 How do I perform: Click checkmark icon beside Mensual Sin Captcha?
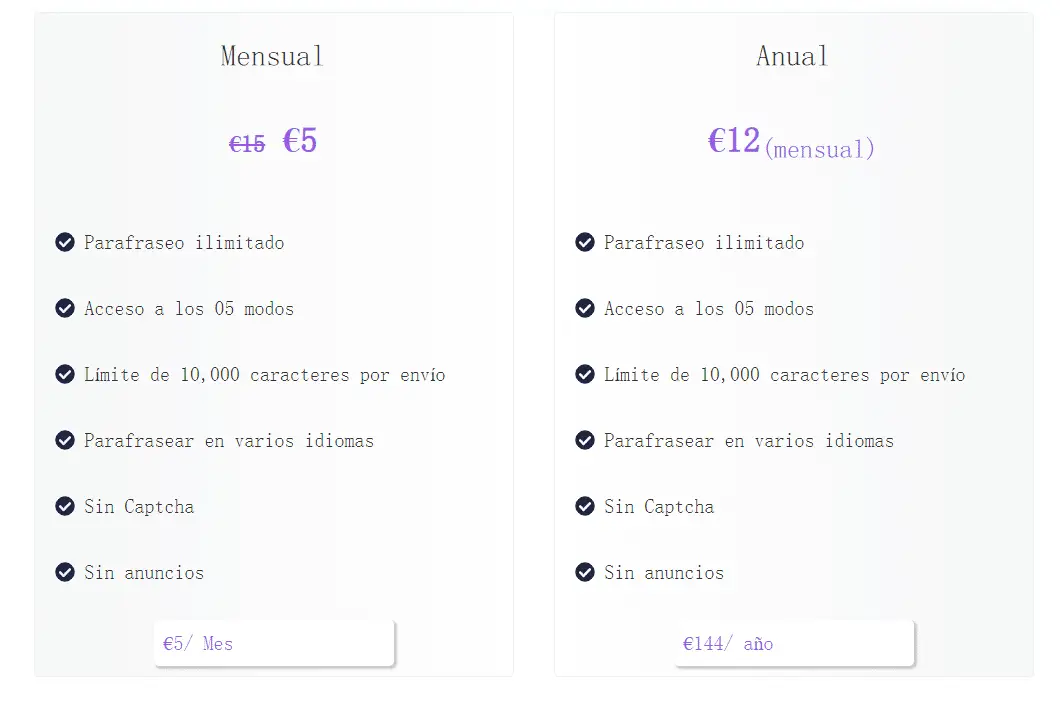(65, 506)
